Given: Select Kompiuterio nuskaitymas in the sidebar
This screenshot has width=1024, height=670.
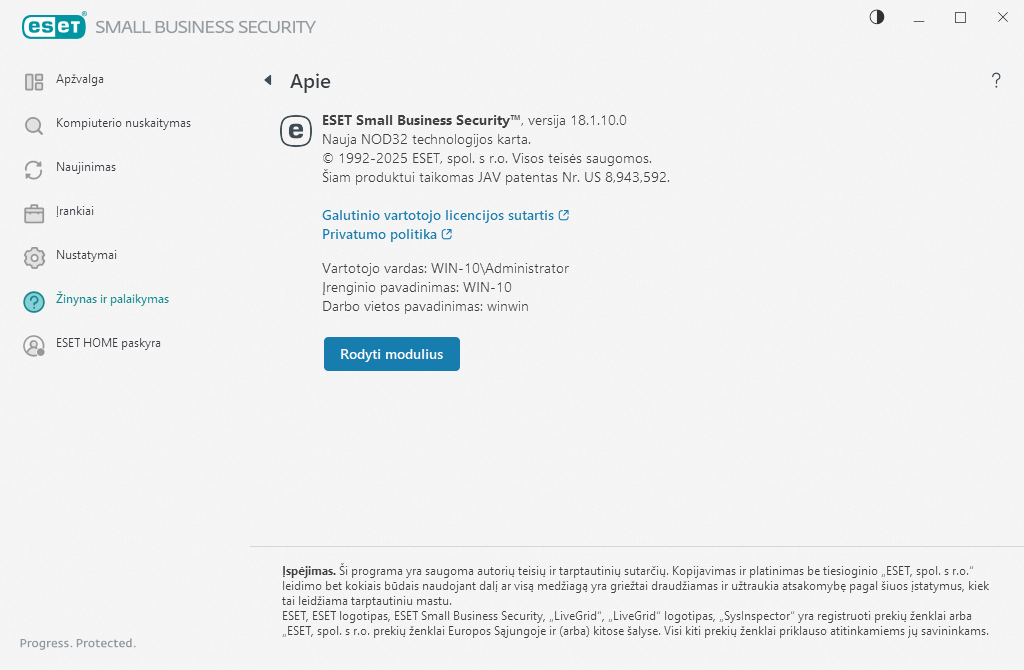Looking at the screenshot, I should [x=123, y=123].
